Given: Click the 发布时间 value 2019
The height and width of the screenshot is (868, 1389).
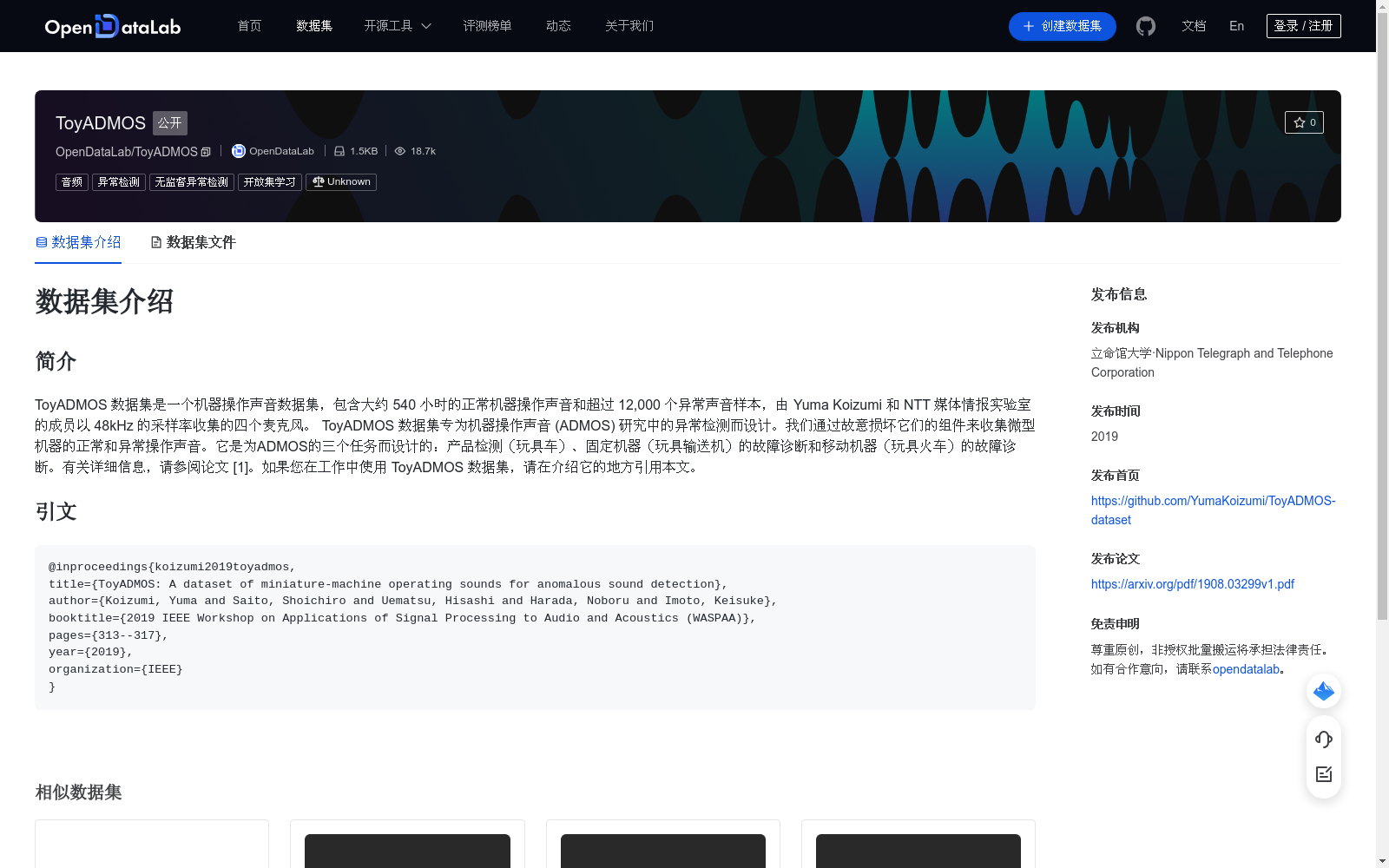Looking at the screenshot, I should (x=1104, y=437).
